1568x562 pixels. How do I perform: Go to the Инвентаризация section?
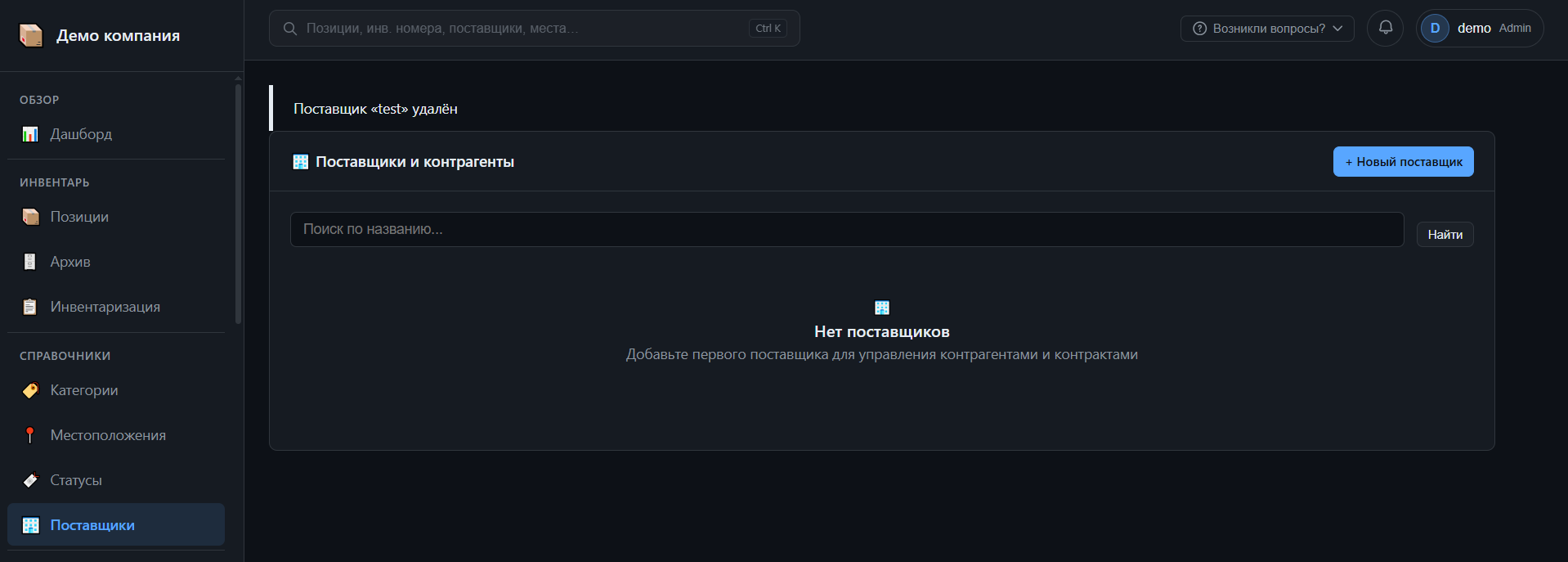pos(116,307)
